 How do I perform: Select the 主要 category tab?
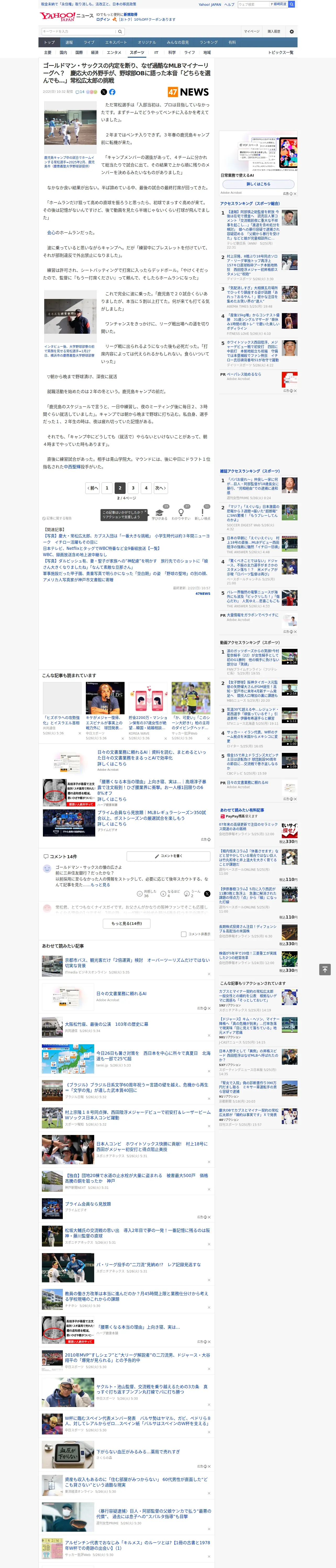point(48,52)
